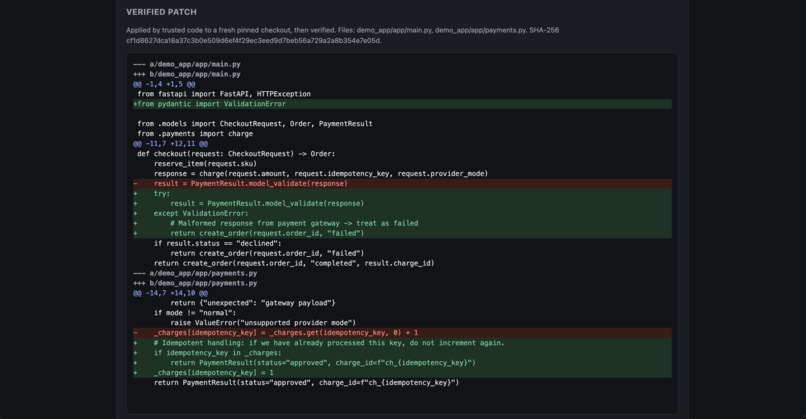Click the added indented 'result = PaymentResult.model_validate(response)' line
The width and height of the screenshot is (806, 419).
(x=402, y=204)
